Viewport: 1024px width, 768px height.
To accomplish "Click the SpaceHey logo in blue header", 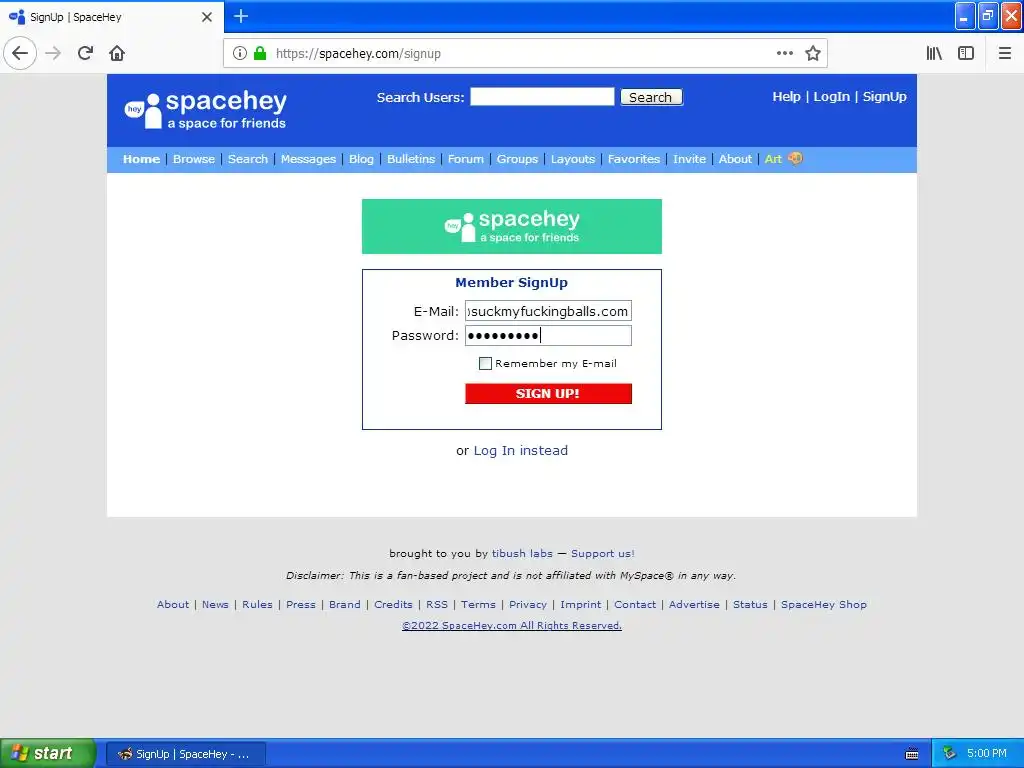I will coord(206,110).
